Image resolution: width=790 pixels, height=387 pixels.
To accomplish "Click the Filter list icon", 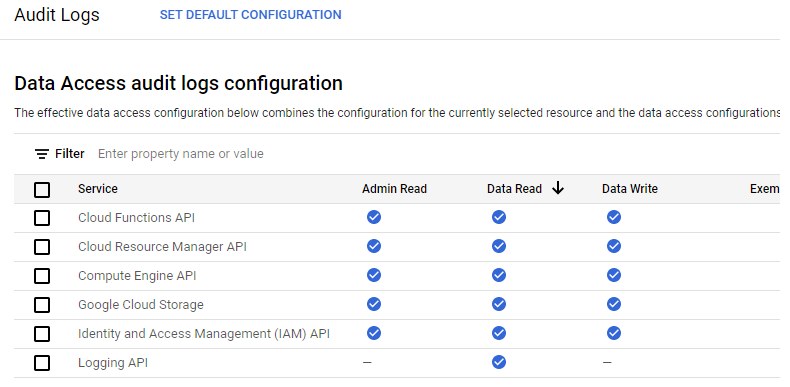I will coord(42,154).
